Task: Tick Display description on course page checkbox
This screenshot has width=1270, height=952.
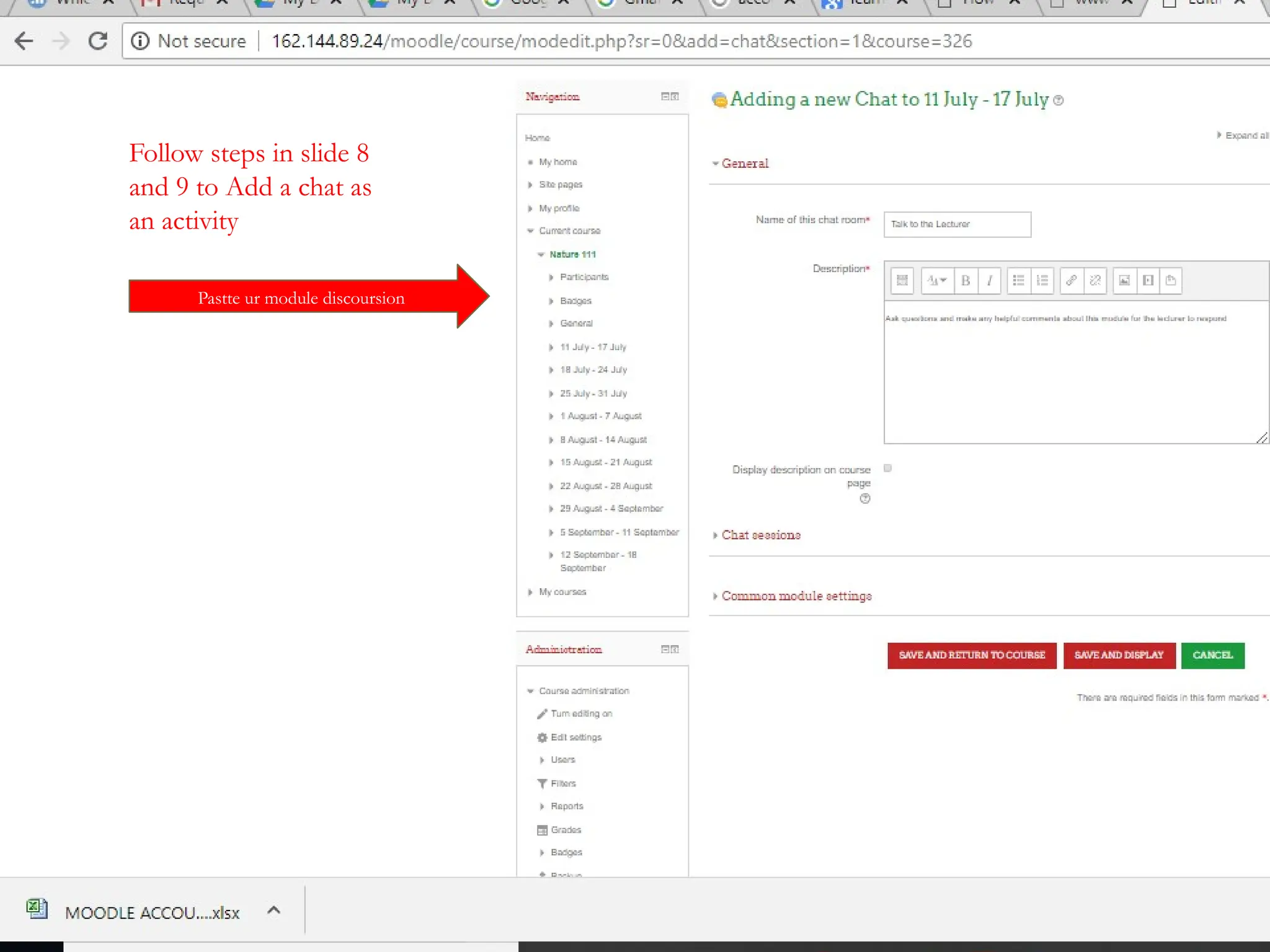Action: 888,469
